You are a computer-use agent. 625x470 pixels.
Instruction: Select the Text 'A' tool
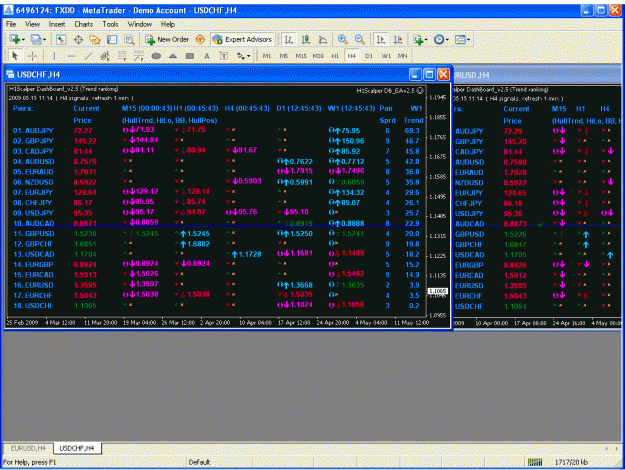point(206,56)
